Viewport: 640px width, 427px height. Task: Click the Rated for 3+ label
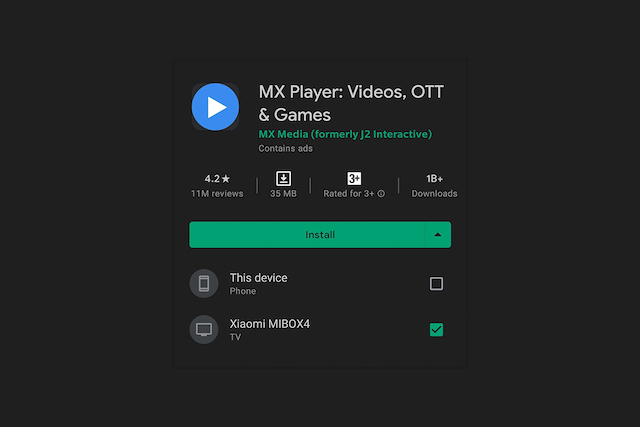[349, 193]
